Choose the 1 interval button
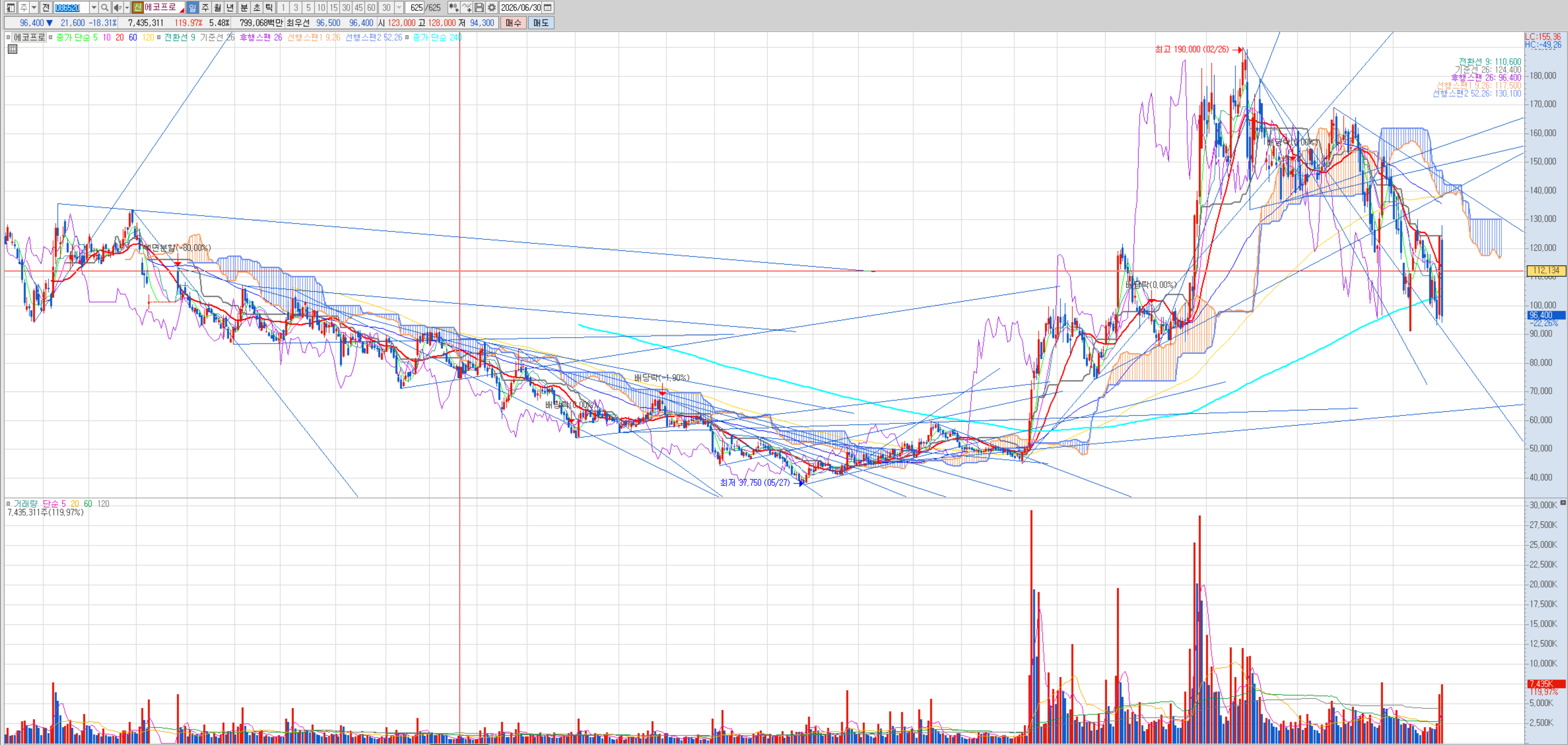This screenshot has height=745, width=1568. 283,8
